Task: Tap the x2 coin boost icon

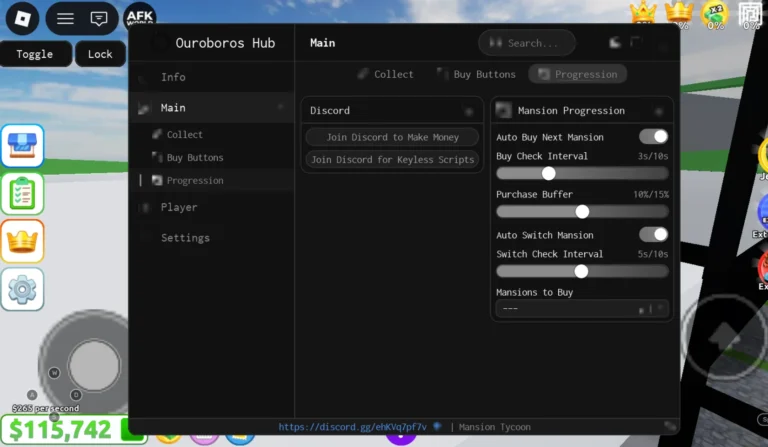Action: [715, 14]
